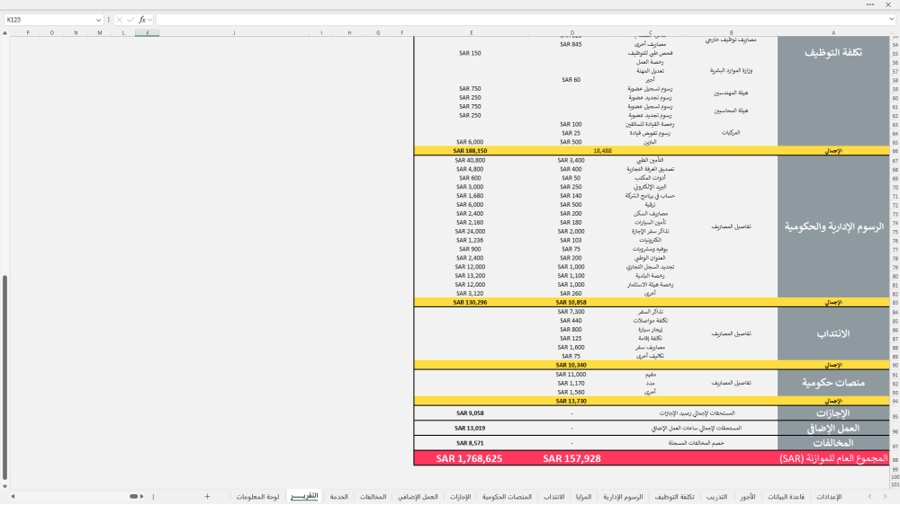Screen dimensions: 900x505
Task: Click the cancel entry X icon
Action: (x=119, y=20)
